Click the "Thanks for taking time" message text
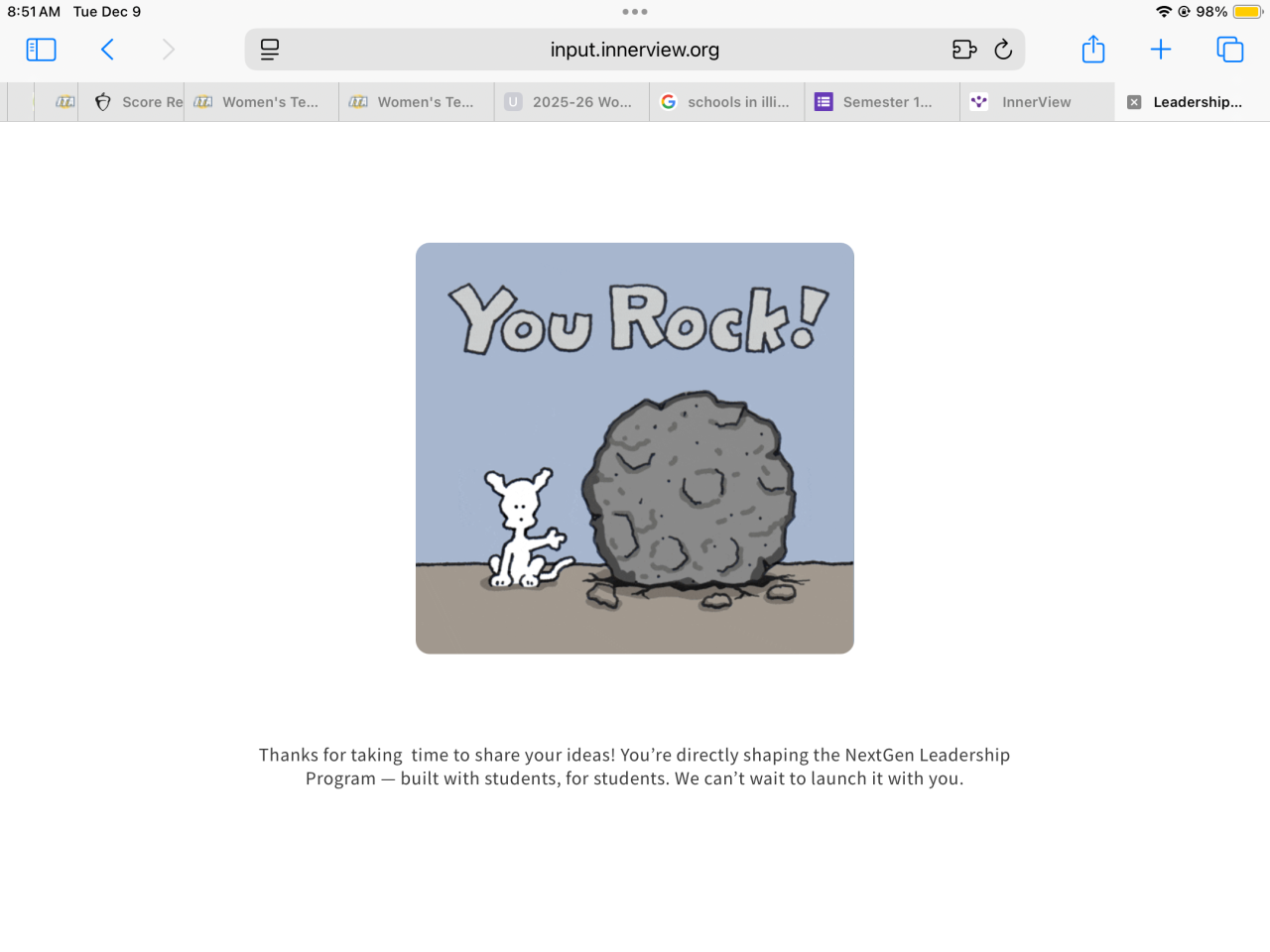Viewport: 1270px width, 952px height. [x=635, y=767]
